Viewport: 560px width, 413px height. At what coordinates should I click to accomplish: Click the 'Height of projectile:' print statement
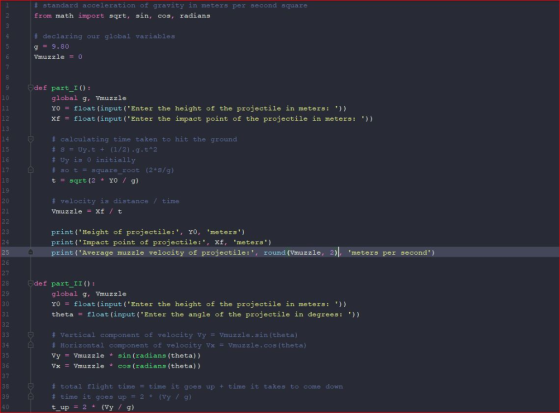coord(148,232)
